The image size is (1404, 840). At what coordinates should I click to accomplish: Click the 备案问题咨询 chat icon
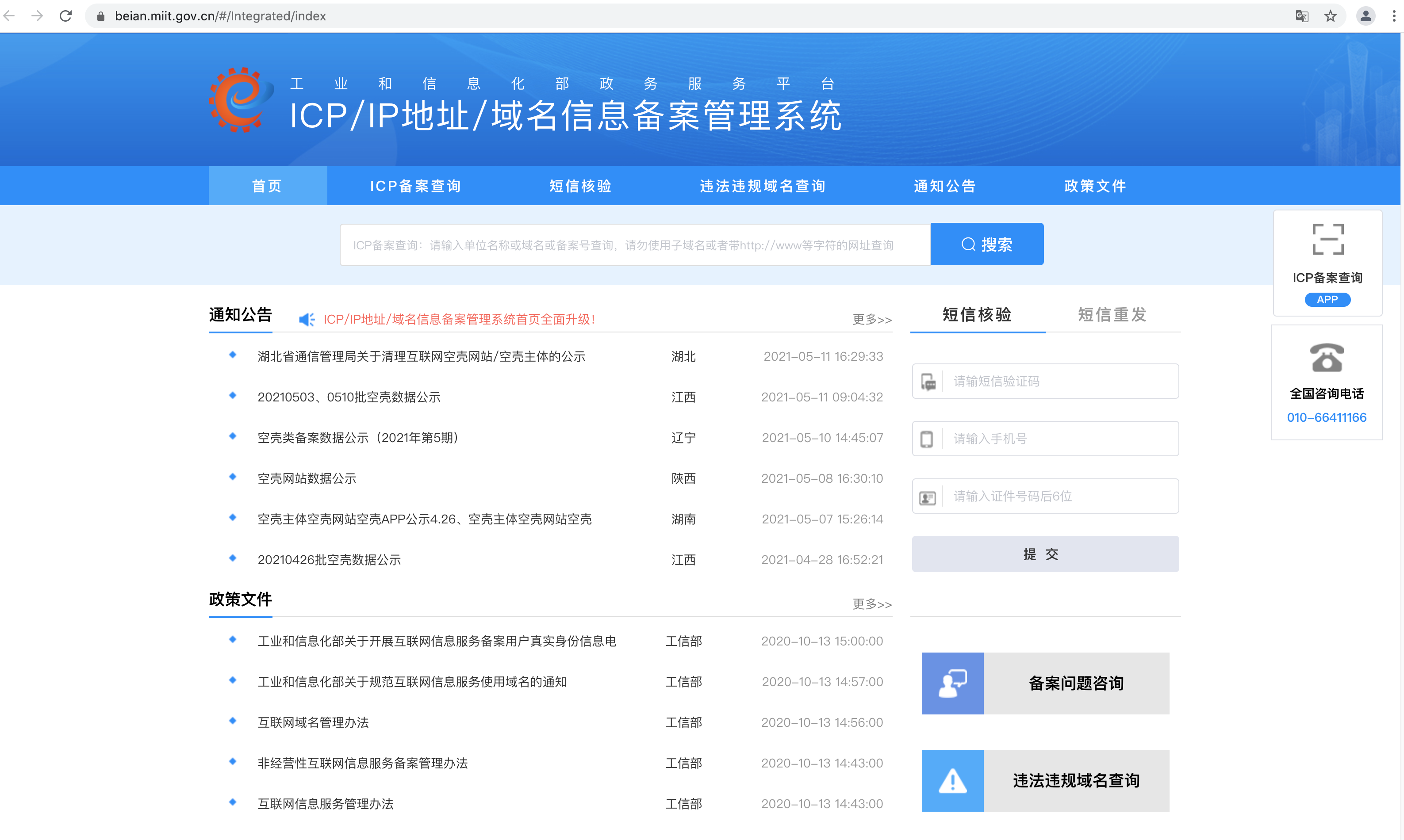click(x=952, y=683)
